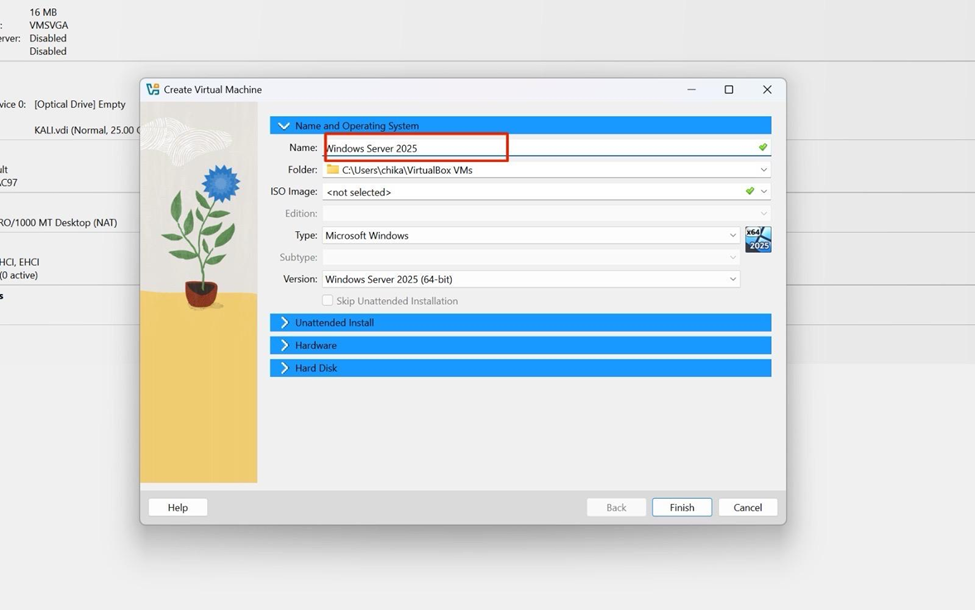Click the disabled Edition dropdown

point(546,213)
